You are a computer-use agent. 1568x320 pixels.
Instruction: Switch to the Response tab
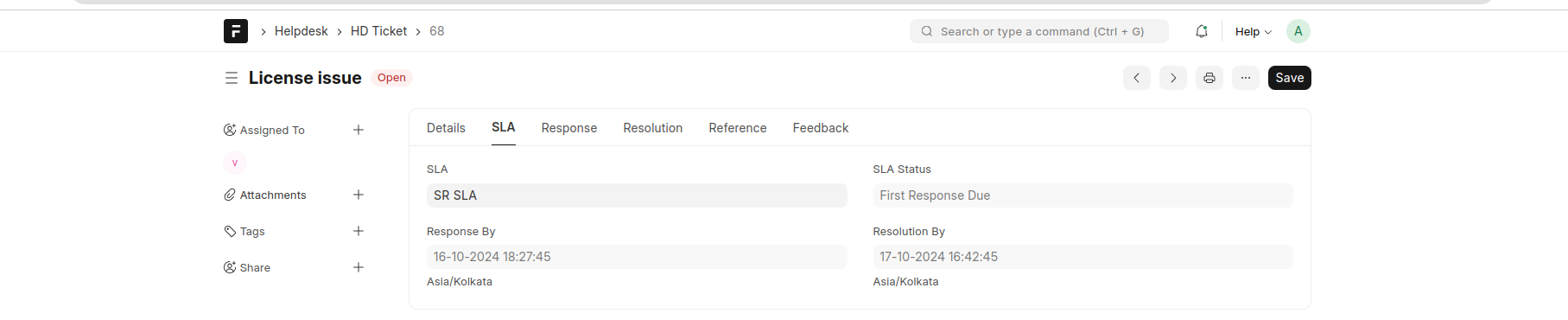pos(569,128)
